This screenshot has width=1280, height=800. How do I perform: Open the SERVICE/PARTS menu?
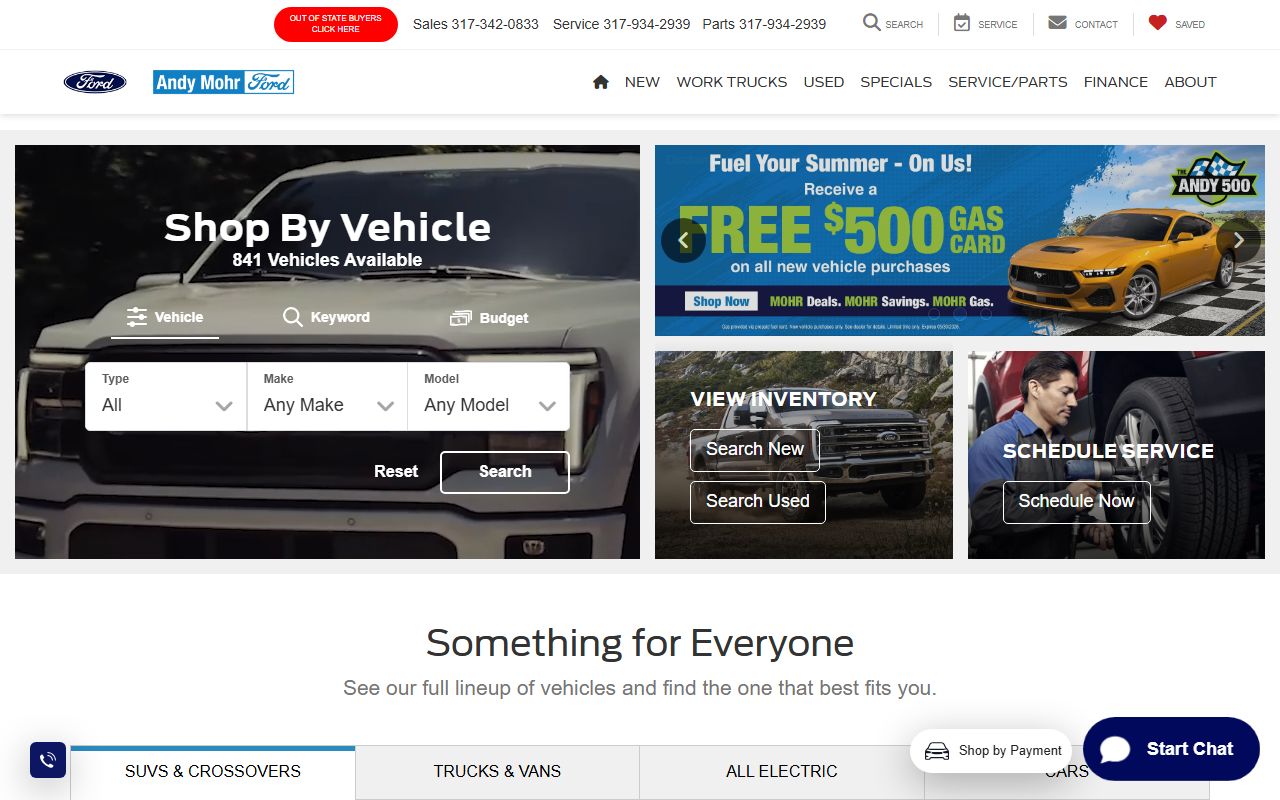tap(1008, 82)
